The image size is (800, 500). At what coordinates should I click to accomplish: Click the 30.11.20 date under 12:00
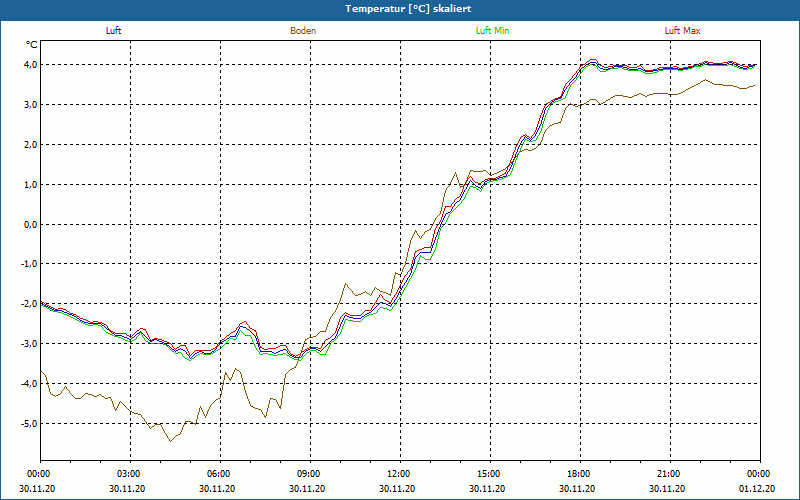tap(397, 488)
